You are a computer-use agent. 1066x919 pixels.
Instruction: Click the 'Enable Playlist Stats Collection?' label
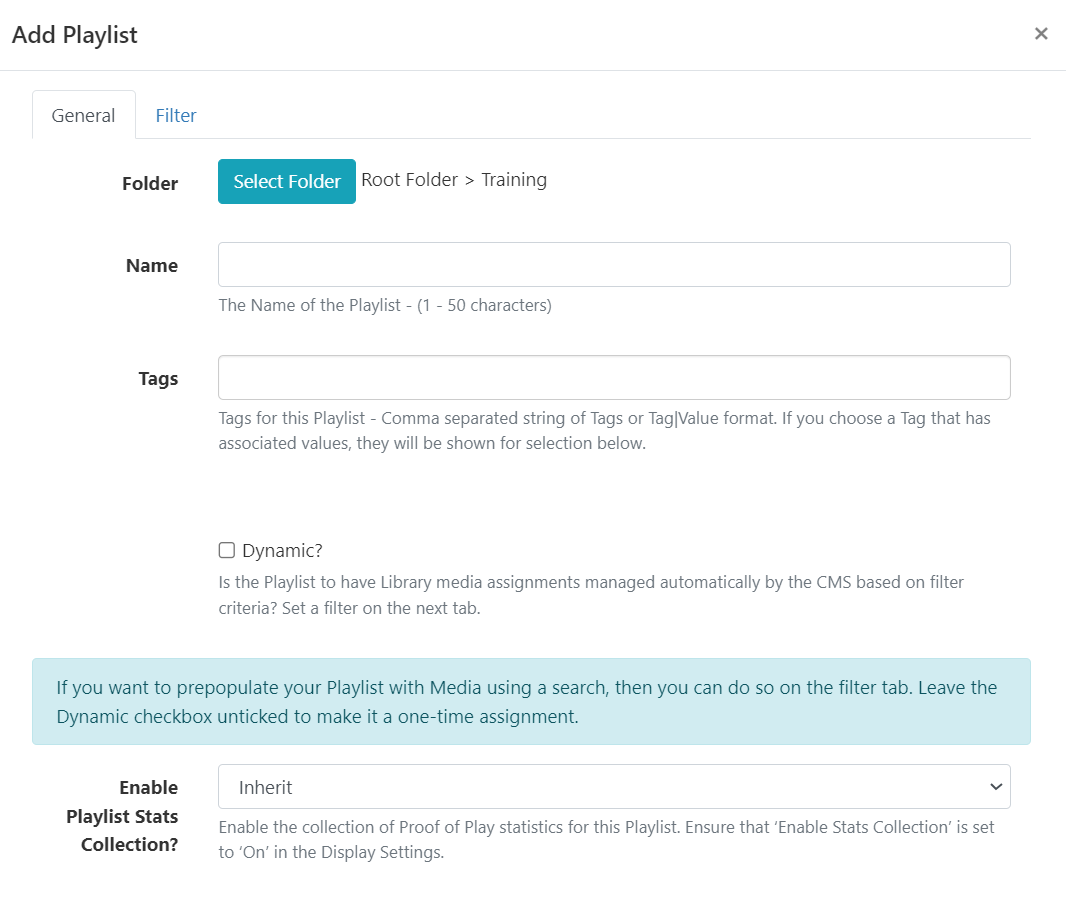click(123, 816)
